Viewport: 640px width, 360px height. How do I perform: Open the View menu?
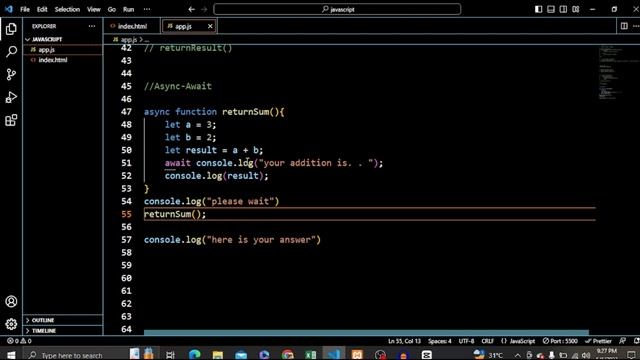[x=93, y=9]
